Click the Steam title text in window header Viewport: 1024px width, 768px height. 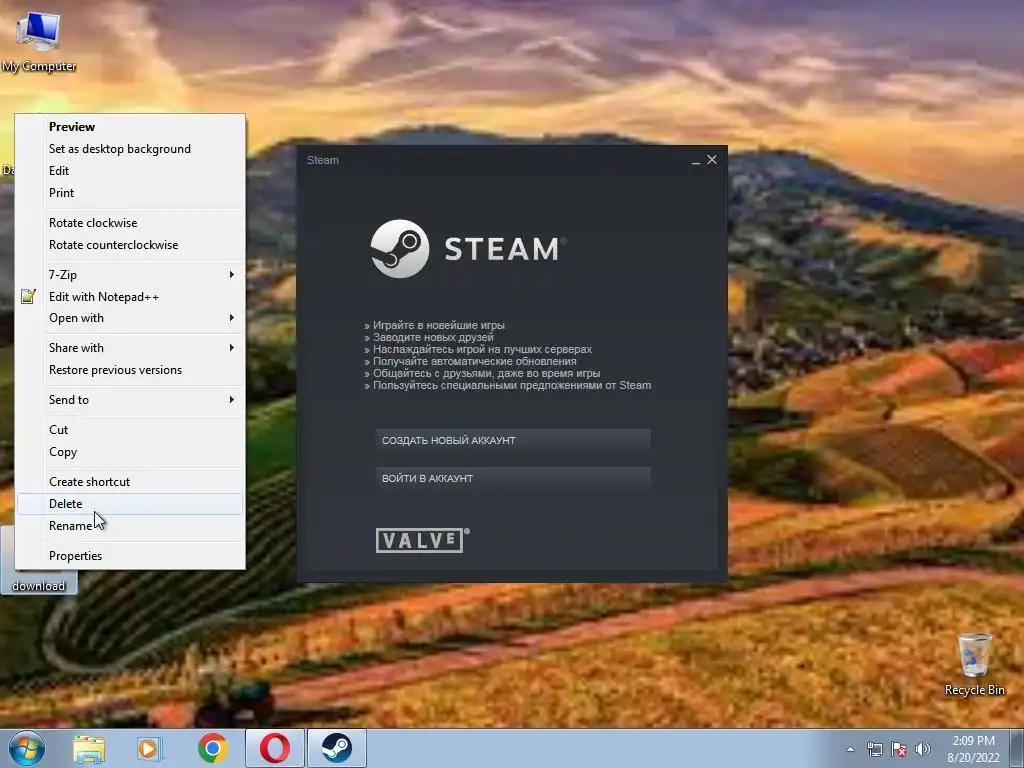pos(323,160)
